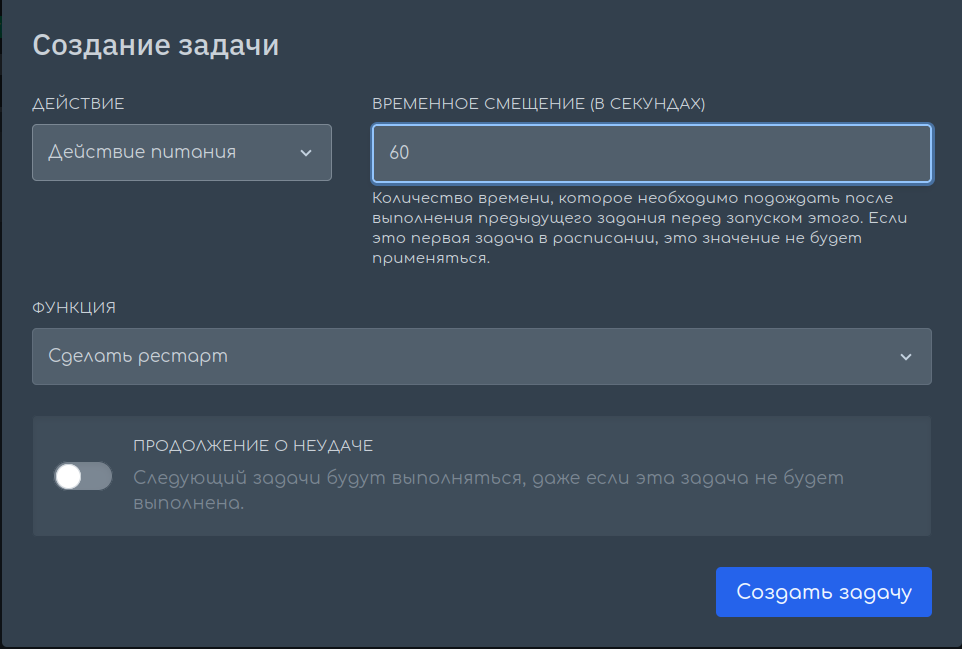This screenshot has width=962, height=649.
Task: Click the "ДЕЙСТВИЕ" field label
Action: 78,104
